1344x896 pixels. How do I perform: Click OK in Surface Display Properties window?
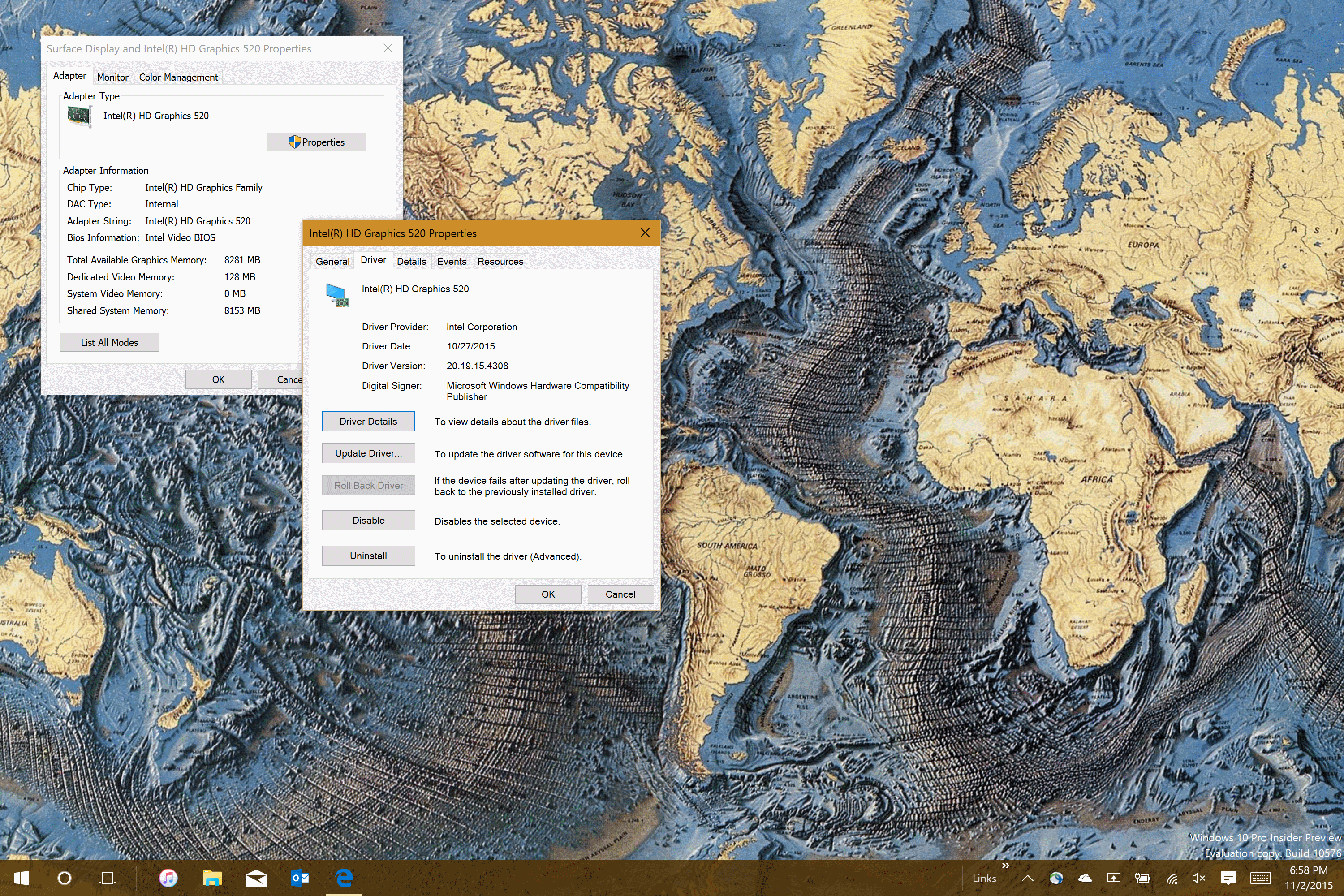coord(218,379)
